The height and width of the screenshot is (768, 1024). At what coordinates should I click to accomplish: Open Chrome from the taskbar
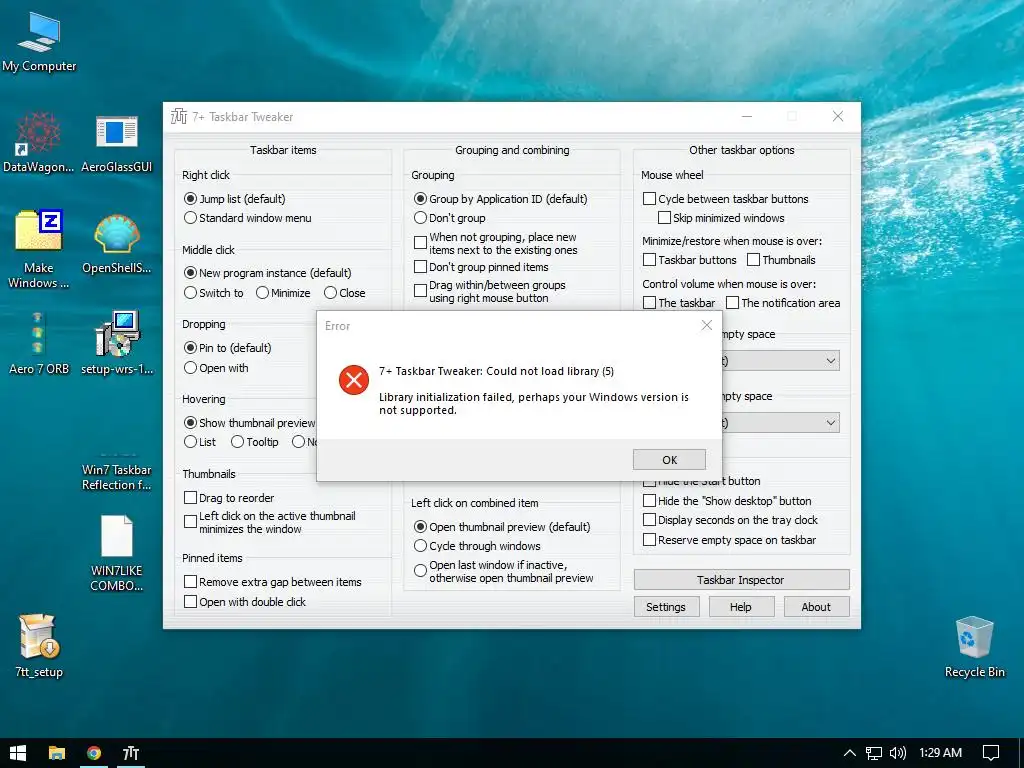click(x=94, y=753)
